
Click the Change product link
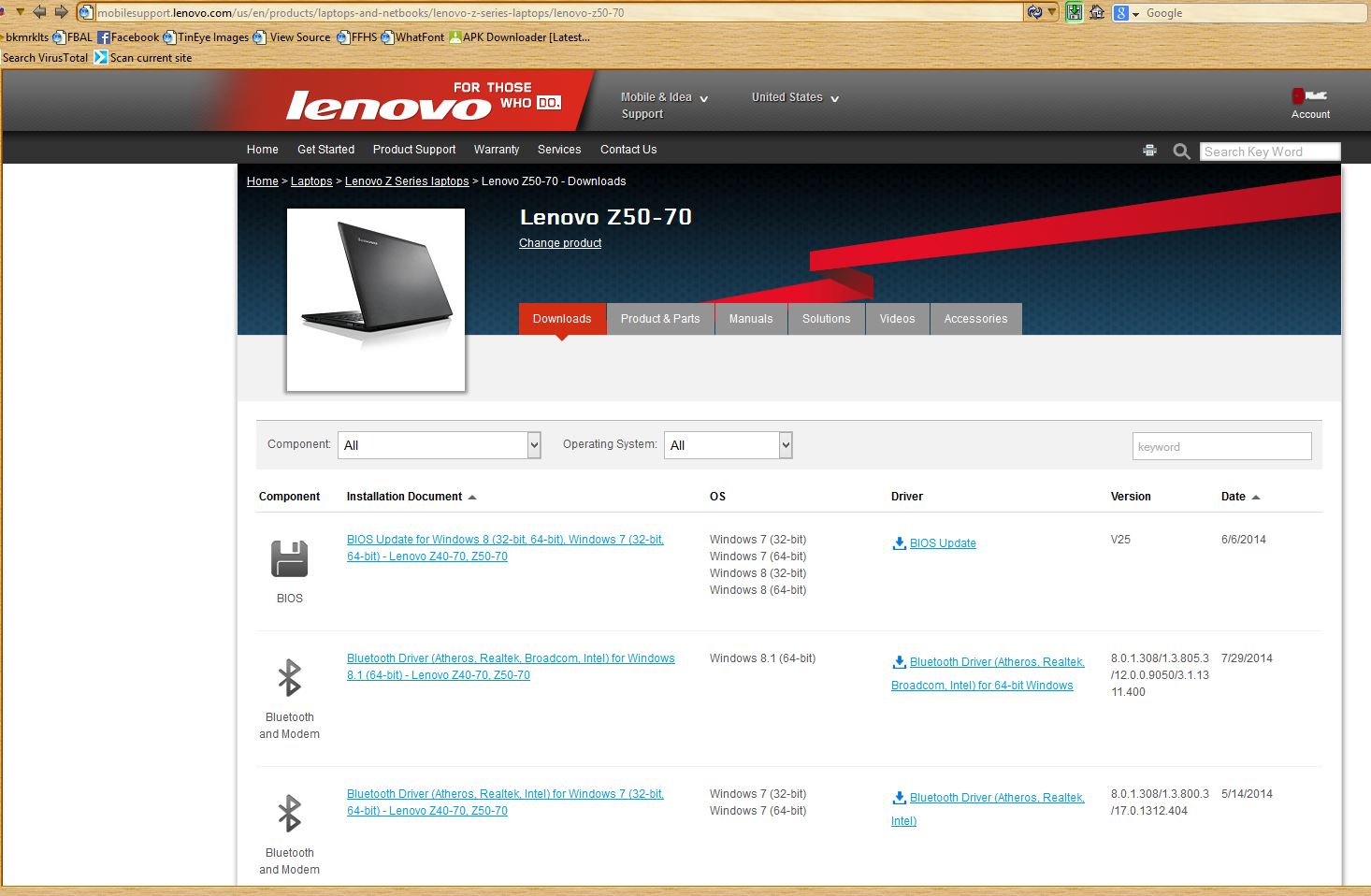tap(560, 243)
